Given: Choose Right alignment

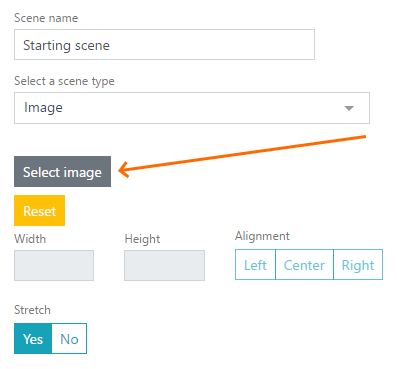Looking at the screenshot, I should pos(358,265).
